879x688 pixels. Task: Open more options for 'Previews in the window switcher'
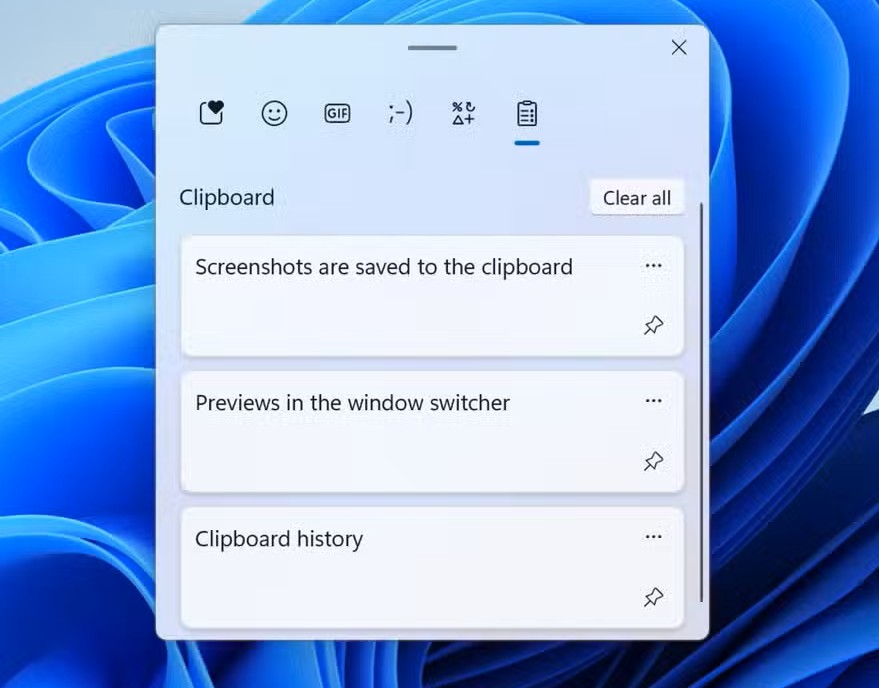click(x=654, y=401)
